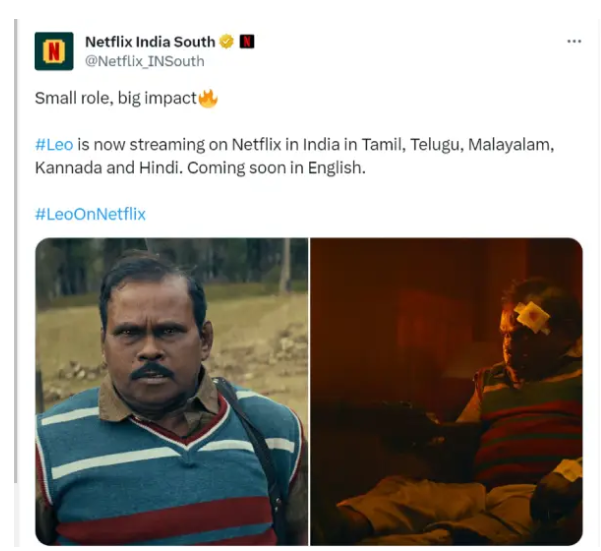Viewport: 601px width, 551px height.
Task: Click the fire emoji after 'big impact'
Action: [x=208, y=99]
